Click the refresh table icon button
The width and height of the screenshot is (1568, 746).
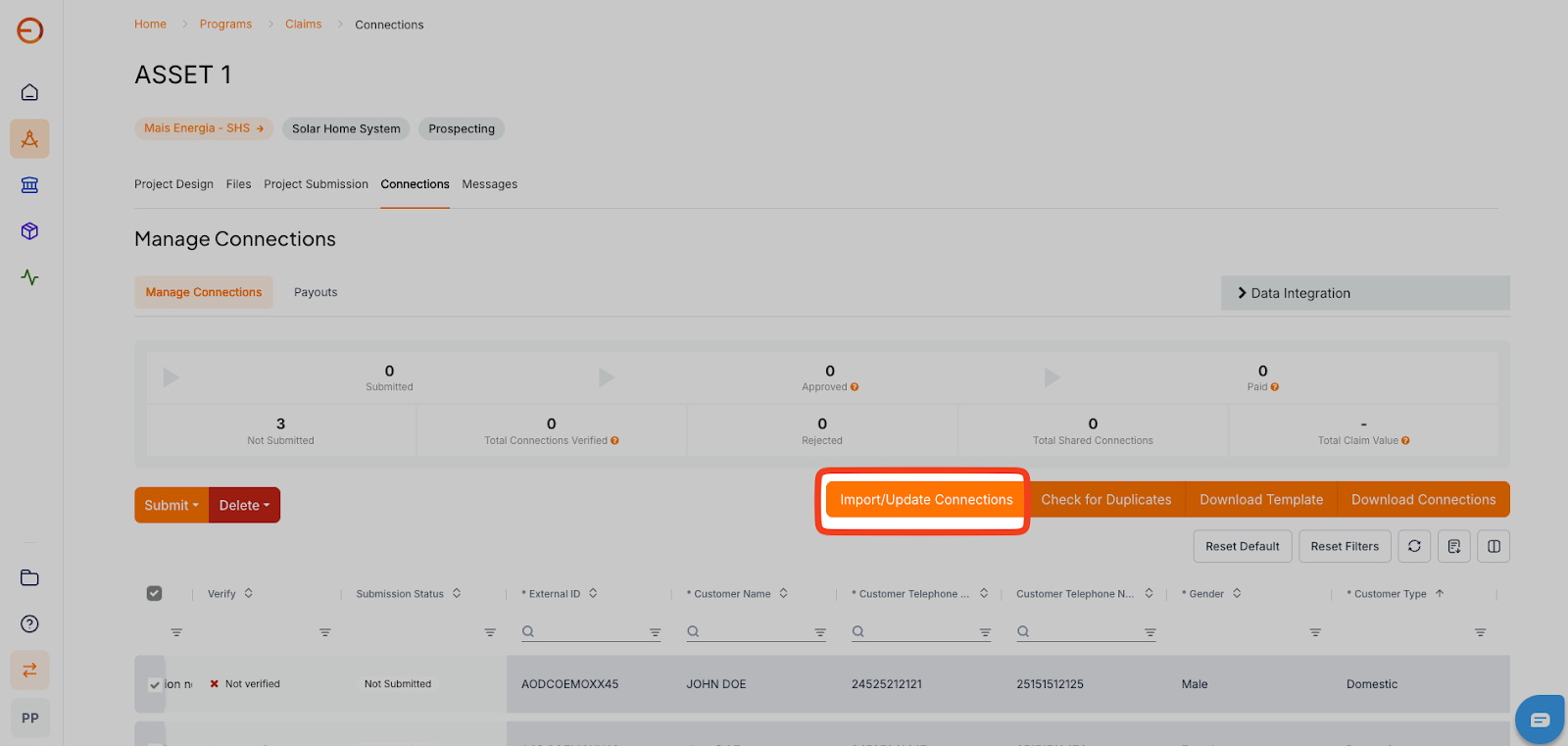[1413, 546]
